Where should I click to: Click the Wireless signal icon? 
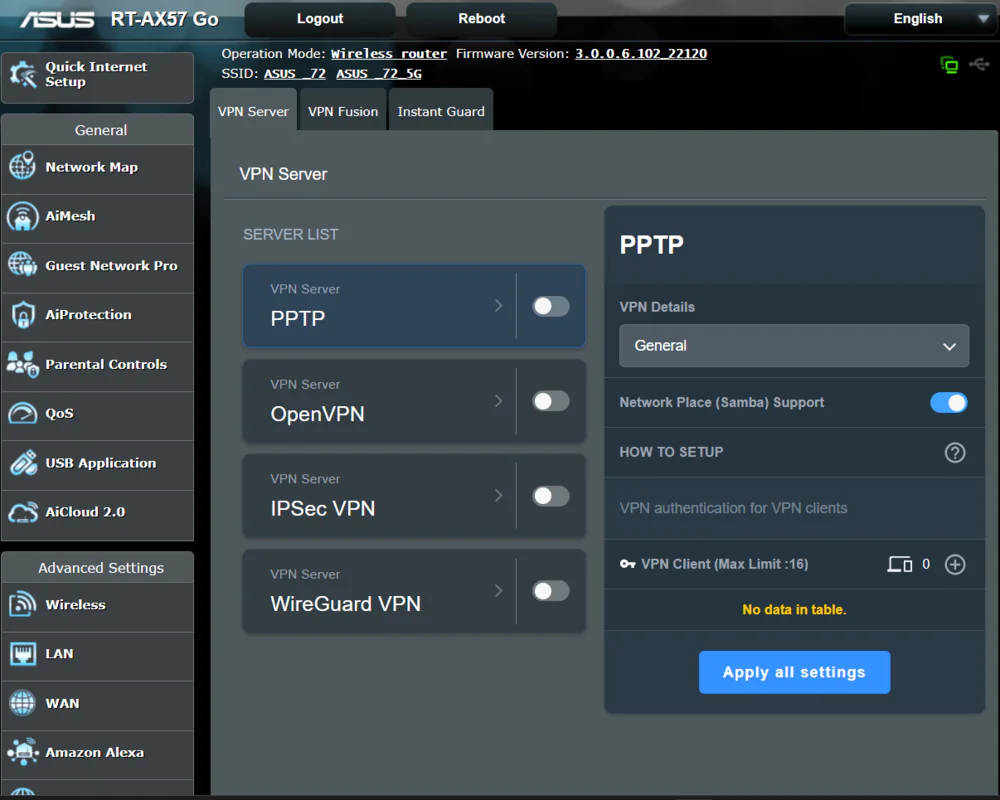pyautogui.click(x=22, y=604)
